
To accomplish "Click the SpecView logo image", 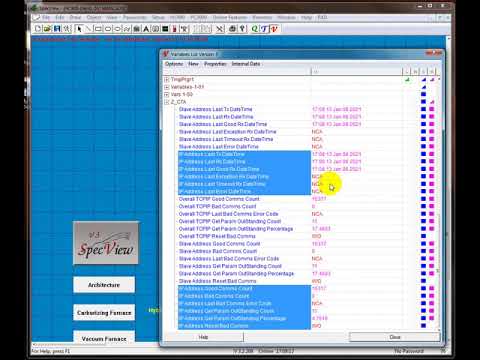I will tap(106, 243).
